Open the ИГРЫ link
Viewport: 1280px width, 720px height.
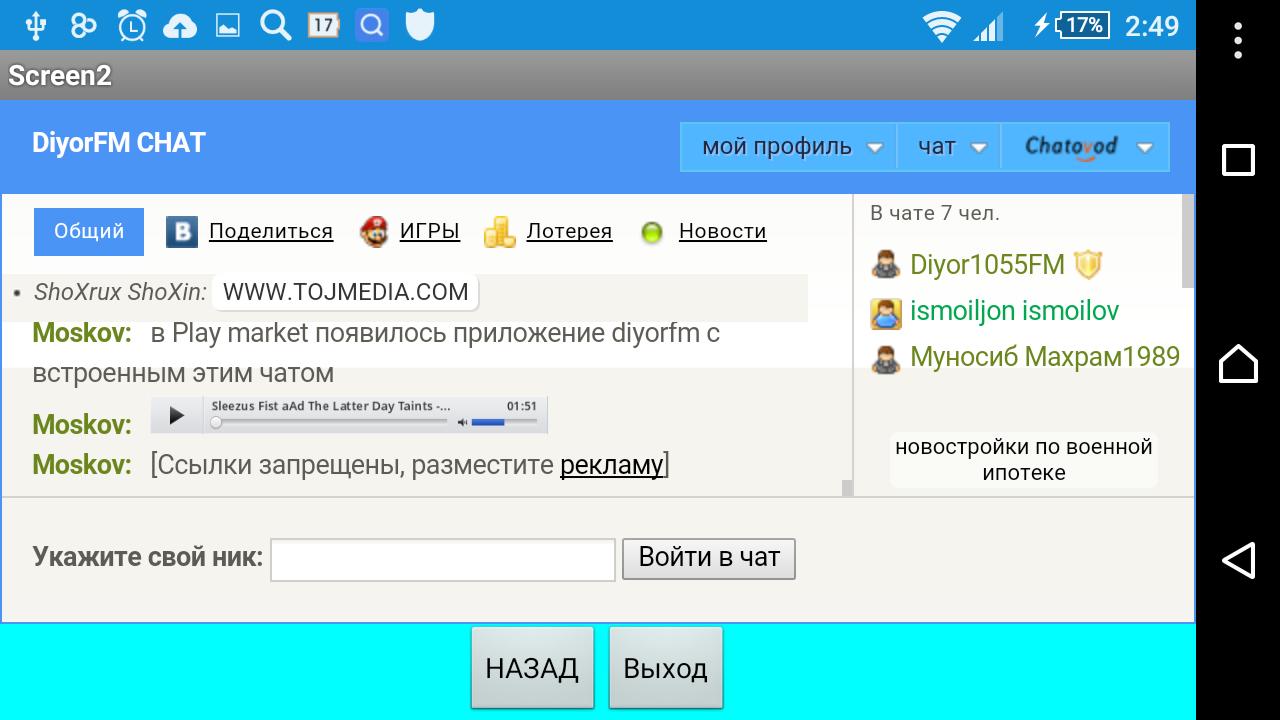[x=430, y=232]
